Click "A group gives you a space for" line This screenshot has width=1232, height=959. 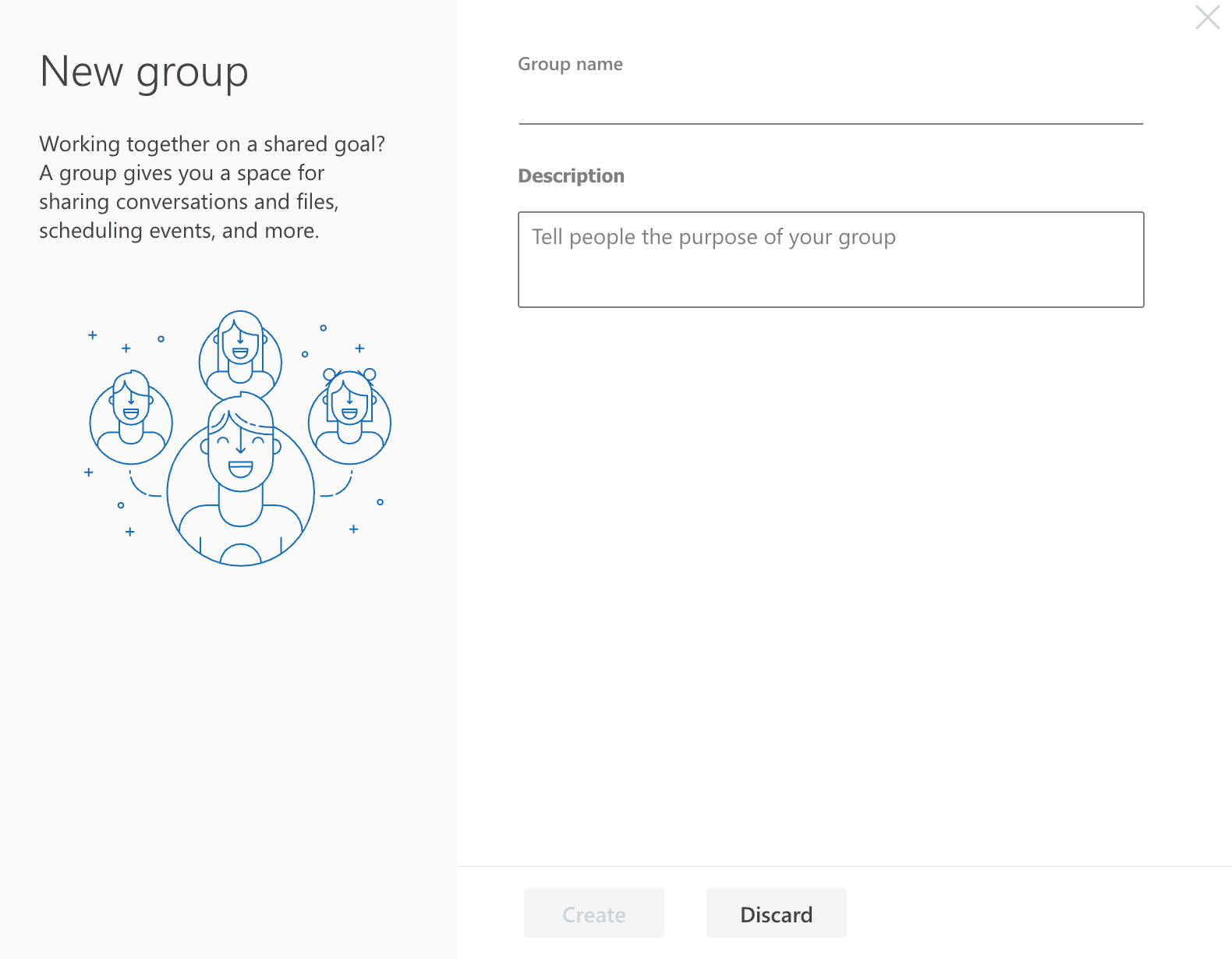point(182,173)
